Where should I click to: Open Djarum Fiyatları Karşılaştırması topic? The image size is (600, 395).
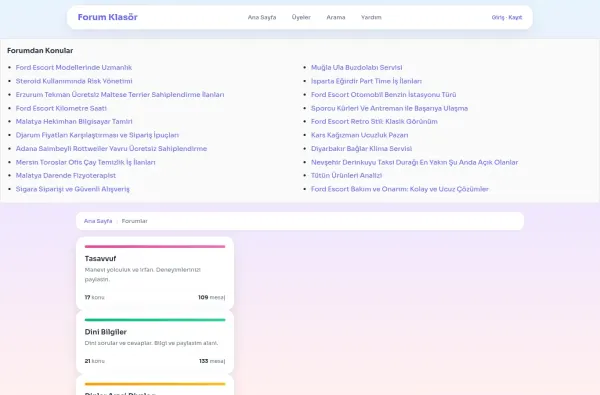click(97, 135)
